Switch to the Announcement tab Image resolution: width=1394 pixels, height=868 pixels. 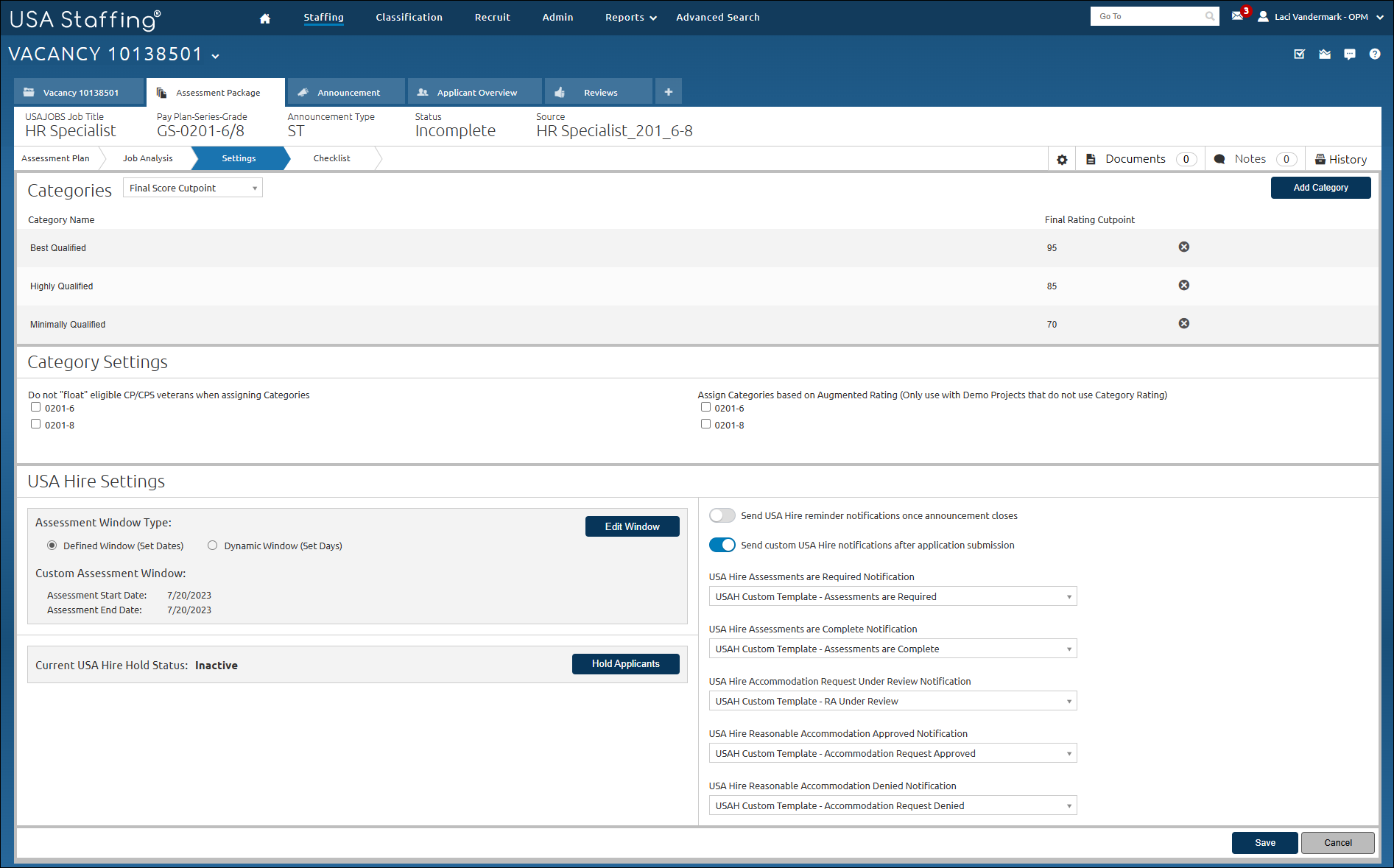(348, 93)
